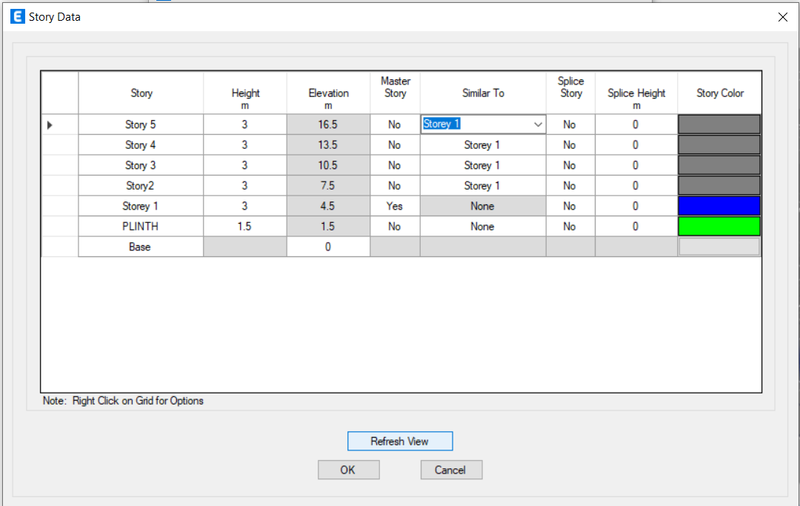This screenshot has height=506, width=800.
Task: Open the blue color swatch for Storey 1
Action: click(719, 206)
